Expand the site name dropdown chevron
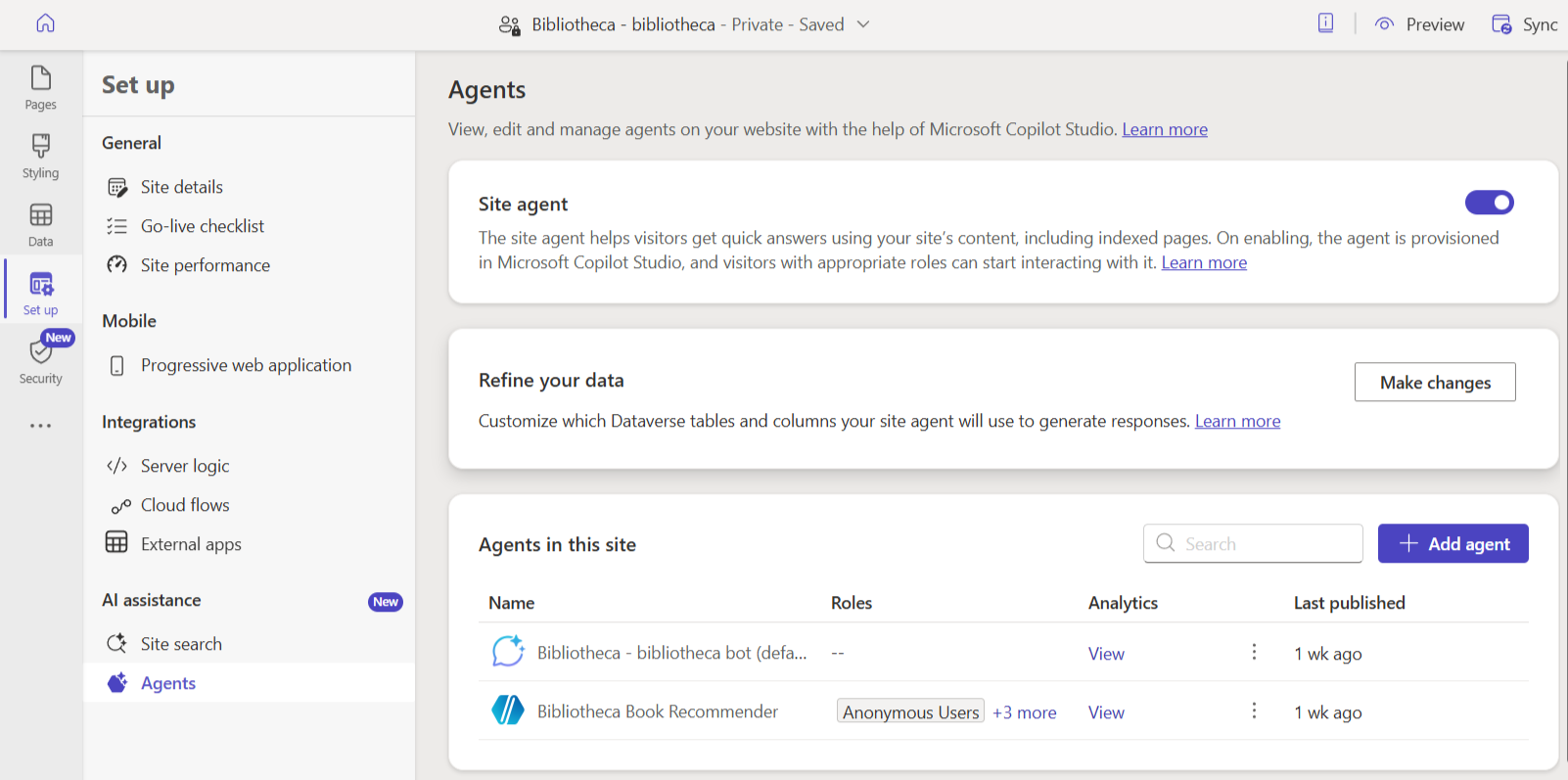1568x780 pixels. [x=863, y=24]
